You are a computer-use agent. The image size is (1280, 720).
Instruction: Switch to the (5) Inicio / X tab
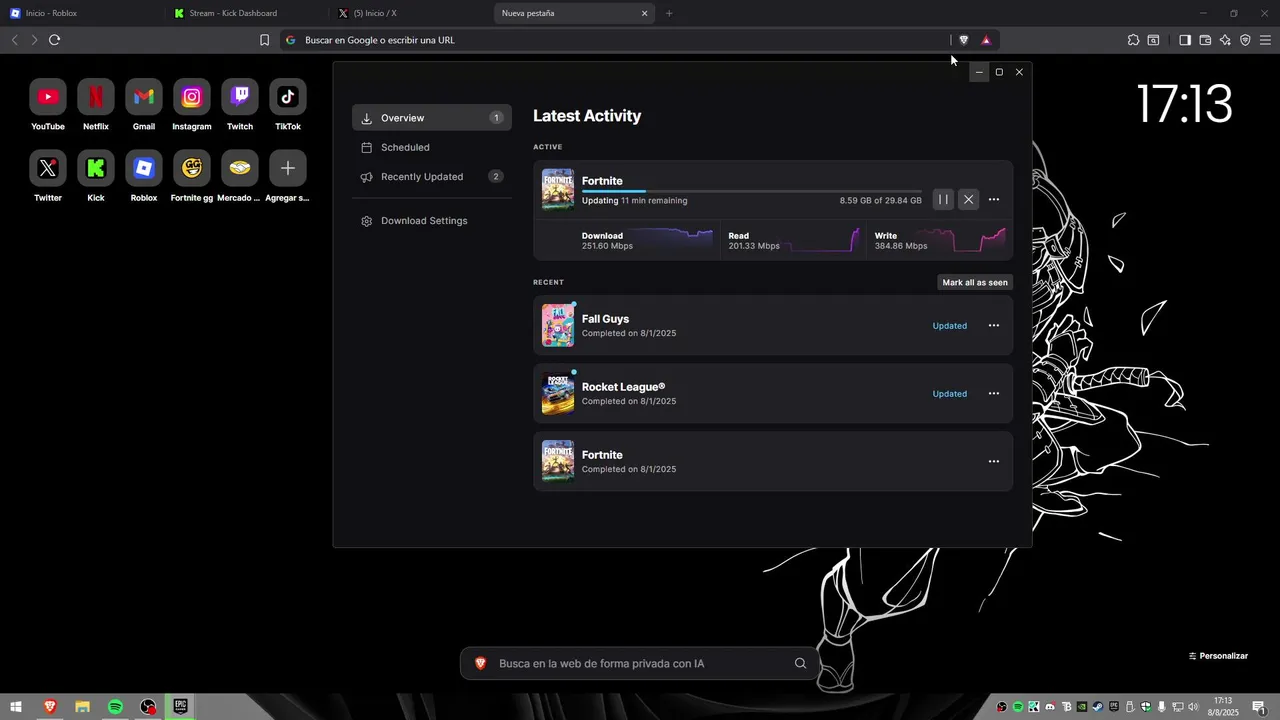pyautogui.click(x=411, y=13)
